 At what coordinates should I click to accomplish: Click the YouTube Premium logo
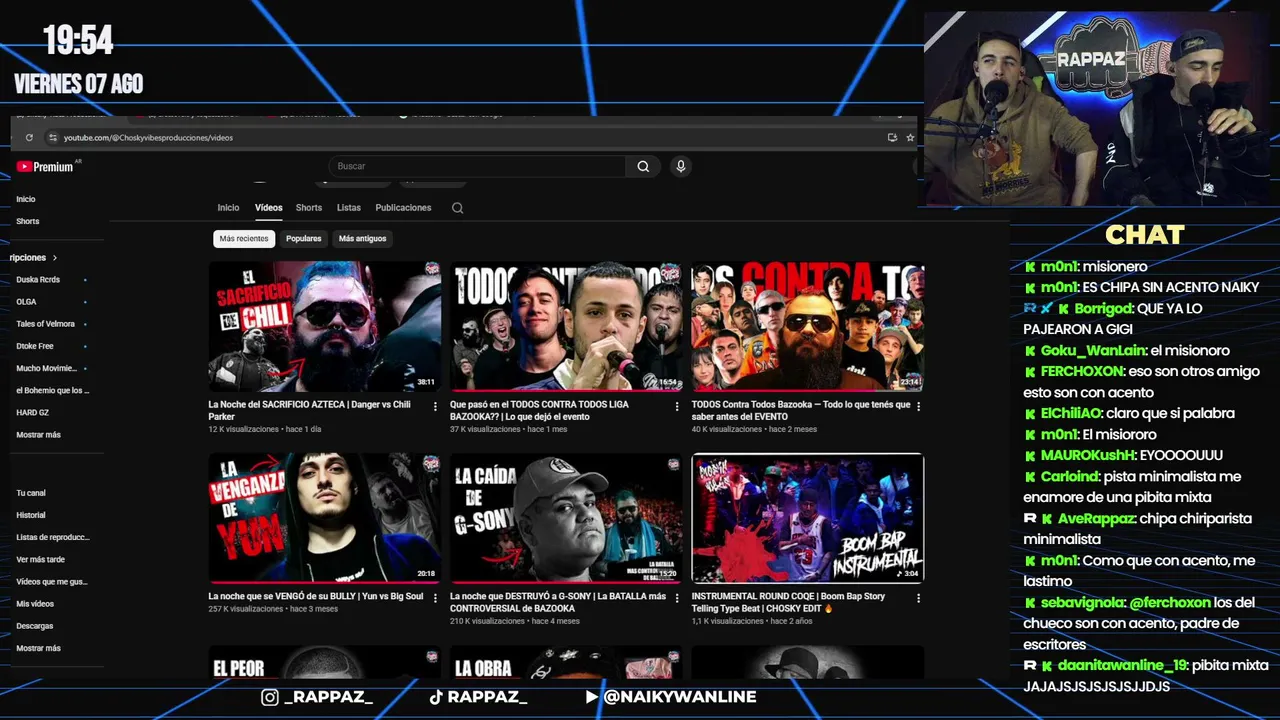pos(45,167)
